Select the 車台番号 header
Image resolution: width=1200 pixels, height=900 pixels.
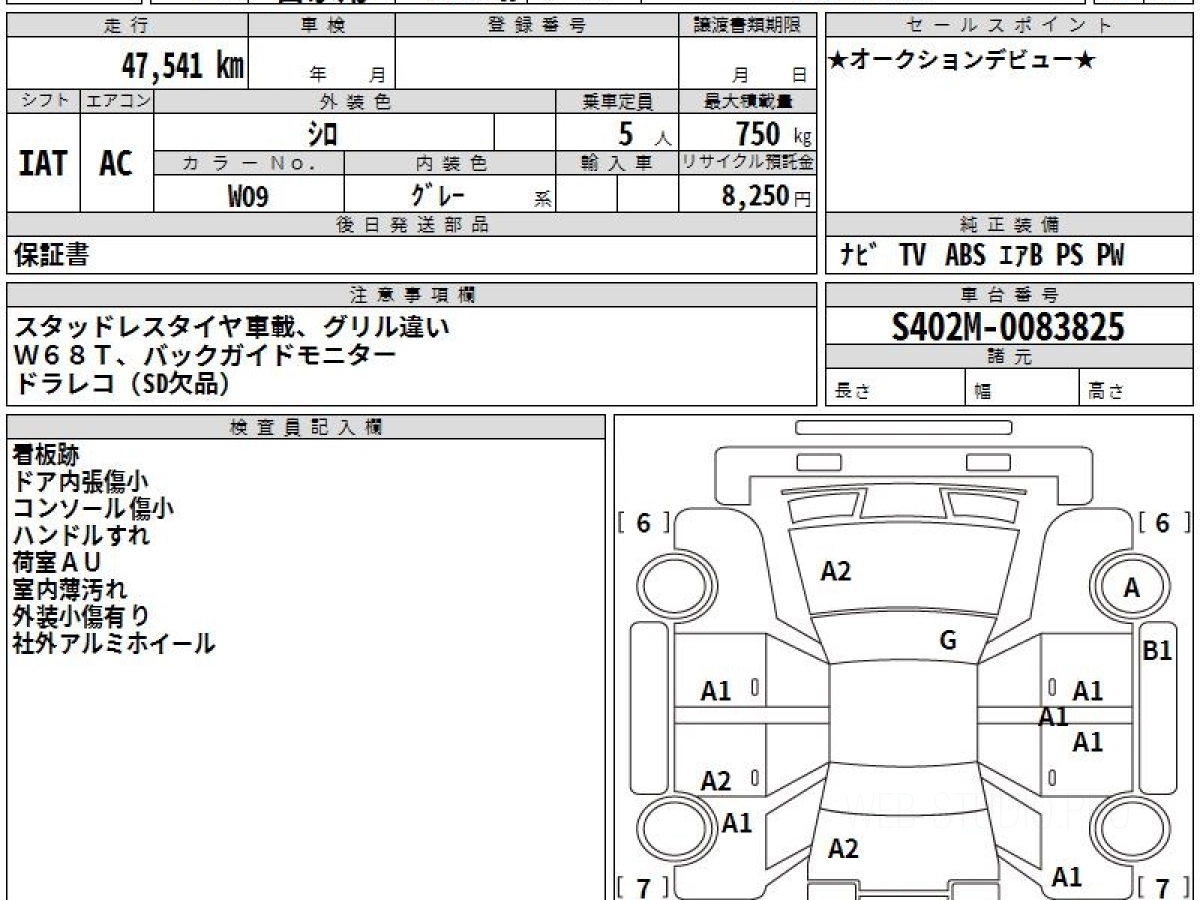pyautogui.click(x=1010, y=294)
